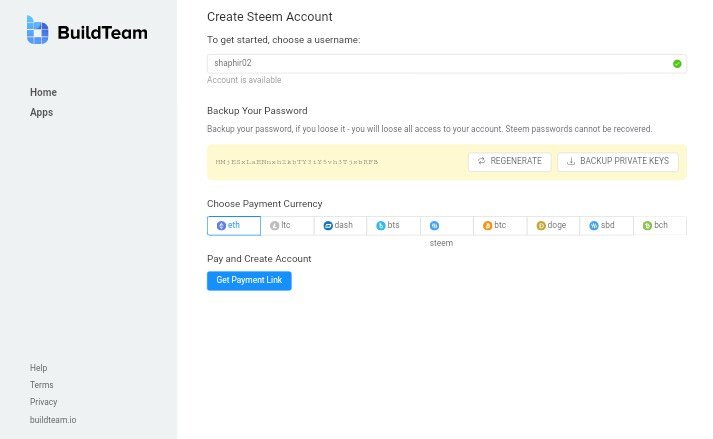This screenshot has height=439, width=713.
Task: Click the BitShares coin icon
Action: tap(381, 226)
